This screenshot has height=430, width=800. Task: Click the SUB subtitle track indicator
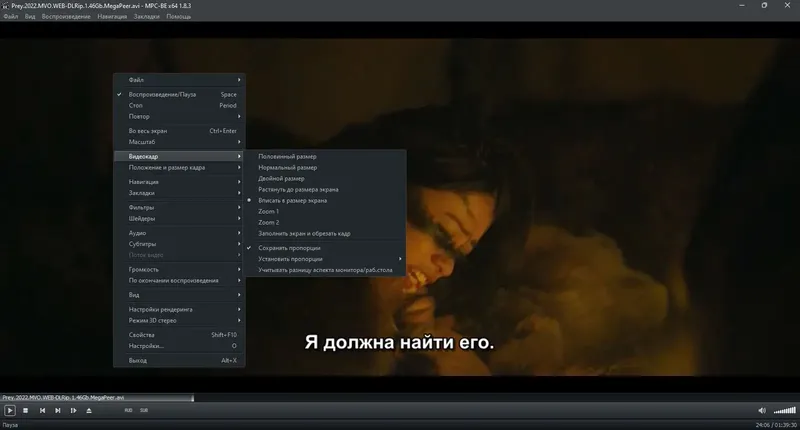[x=144, y=410]
